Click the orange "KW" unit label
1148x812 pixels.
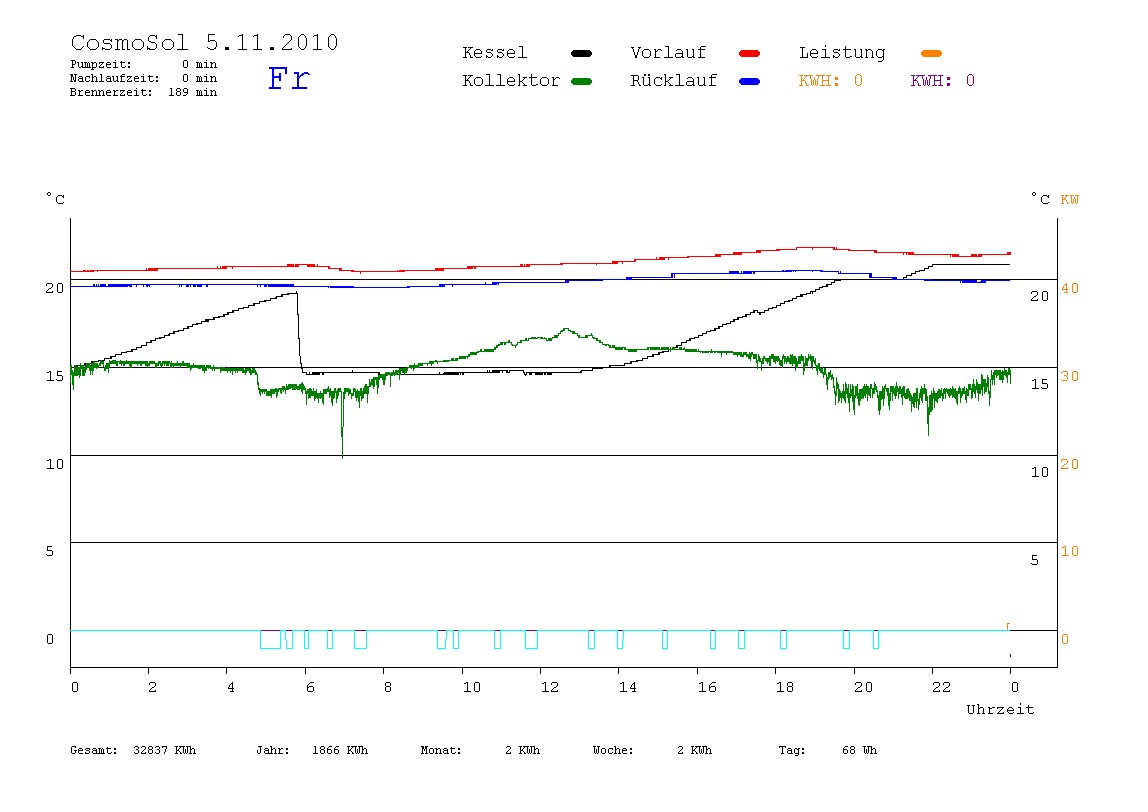(1070, 200)
